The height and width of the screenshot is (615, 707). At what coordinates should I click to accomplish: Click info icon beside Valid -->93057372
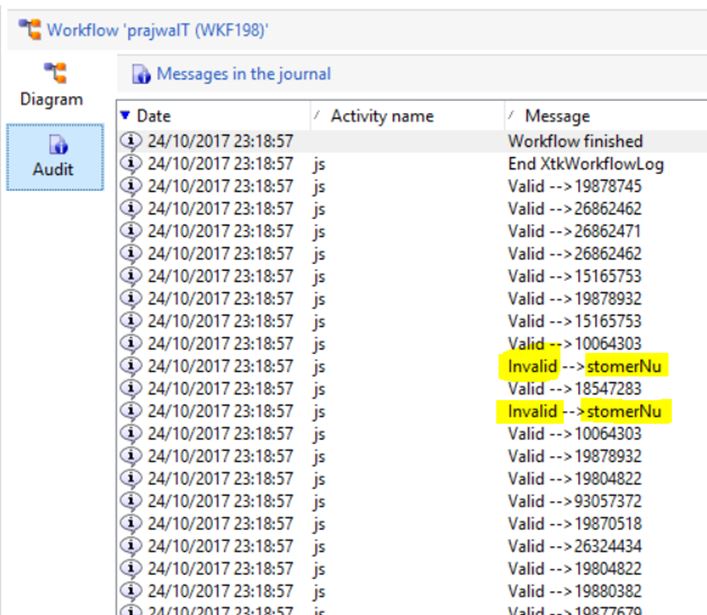(131, 500)
